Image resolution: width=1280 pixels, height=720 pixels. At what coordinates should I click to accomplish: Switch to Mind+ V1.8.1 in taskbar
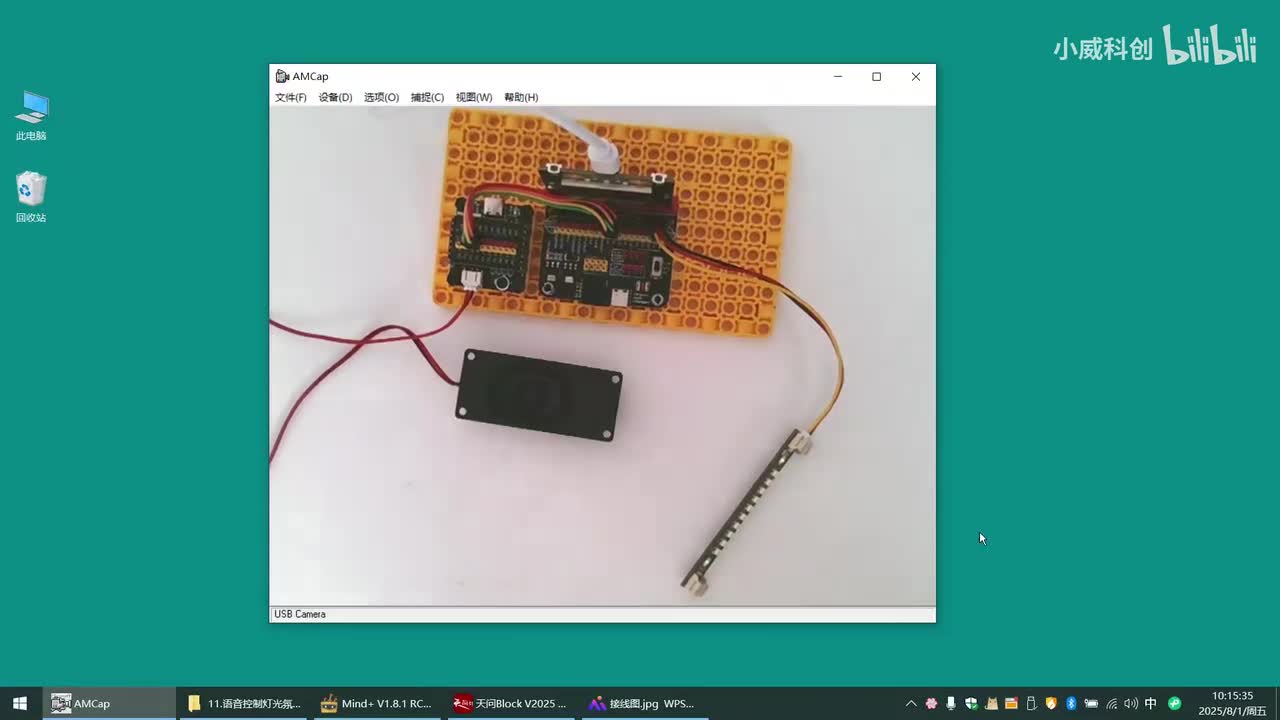point(376,703)
